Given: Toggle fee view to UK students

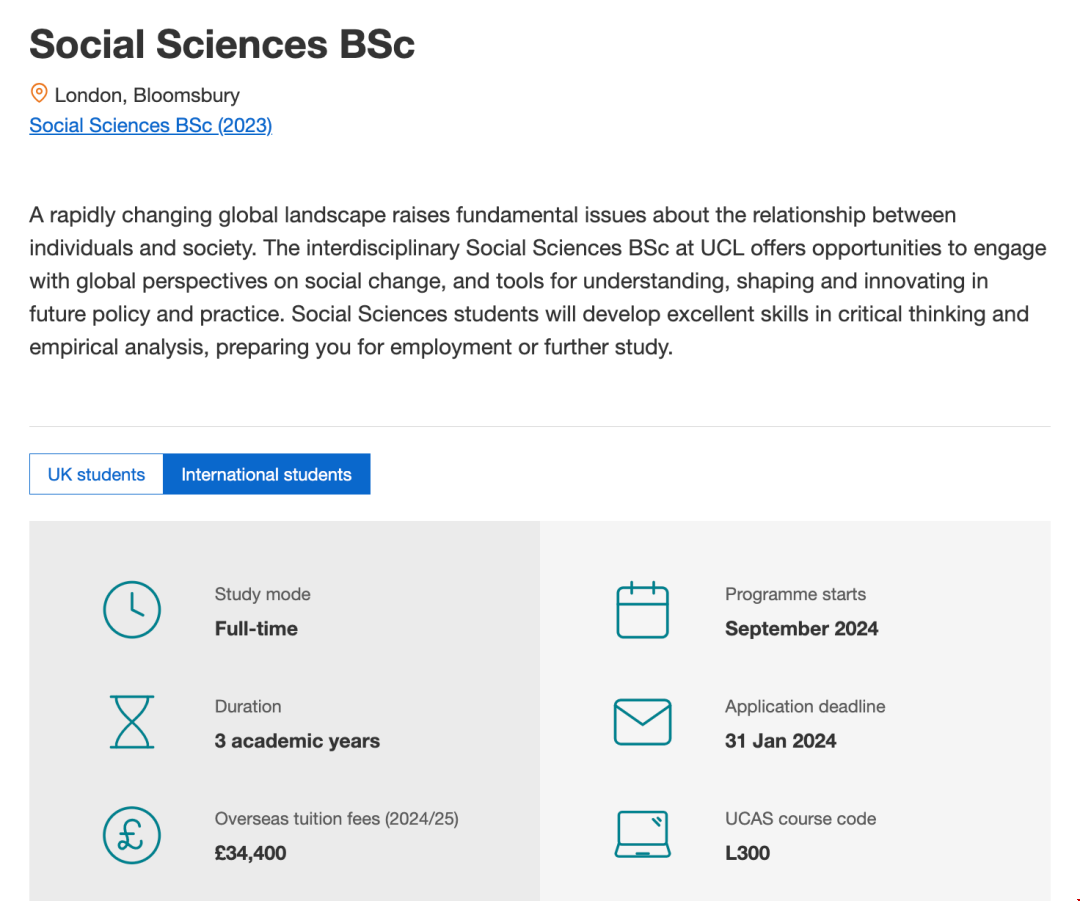Looking at the screenshot, I should pos(95,473).
